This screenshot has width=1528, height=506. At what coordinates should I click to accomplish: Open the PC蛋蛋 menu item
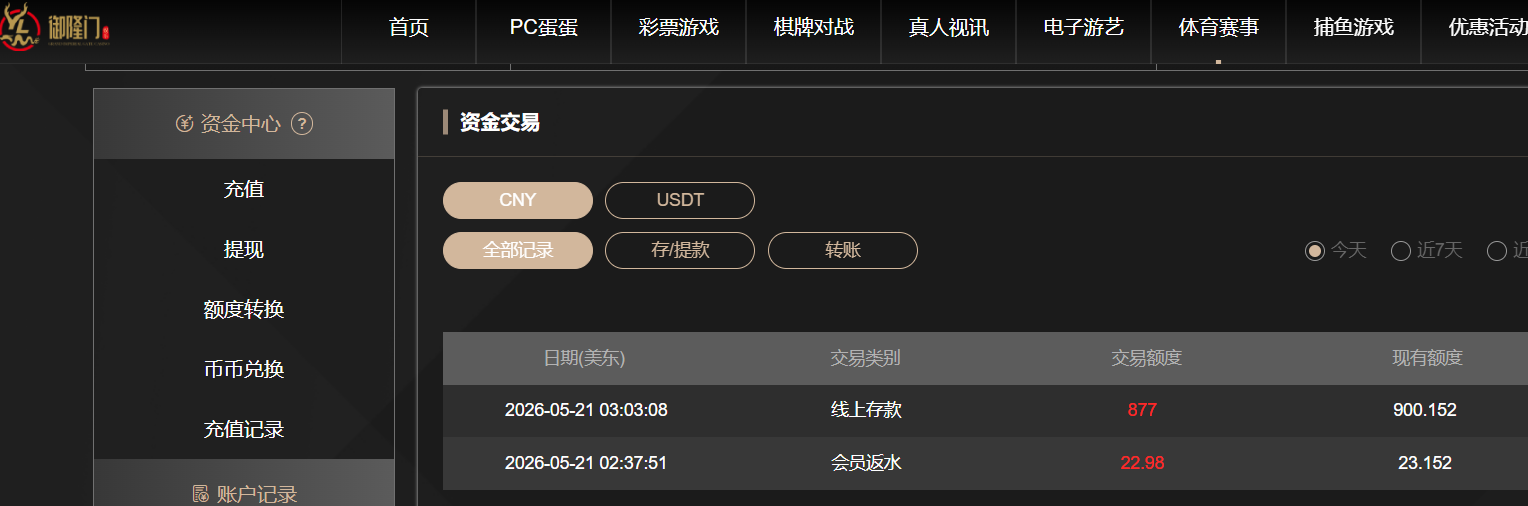[x=544, y=28]
